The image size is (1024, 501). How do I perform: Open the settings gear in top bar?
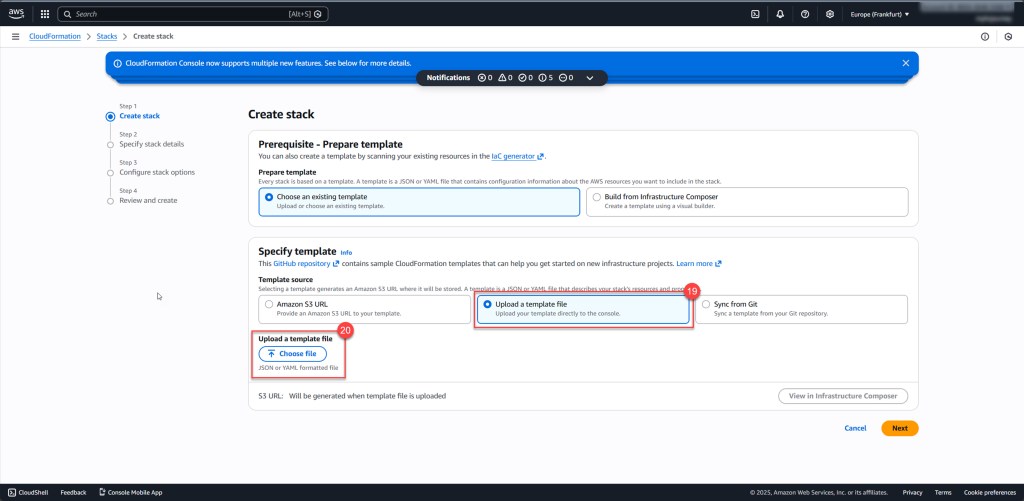click(x=830, y=14)
